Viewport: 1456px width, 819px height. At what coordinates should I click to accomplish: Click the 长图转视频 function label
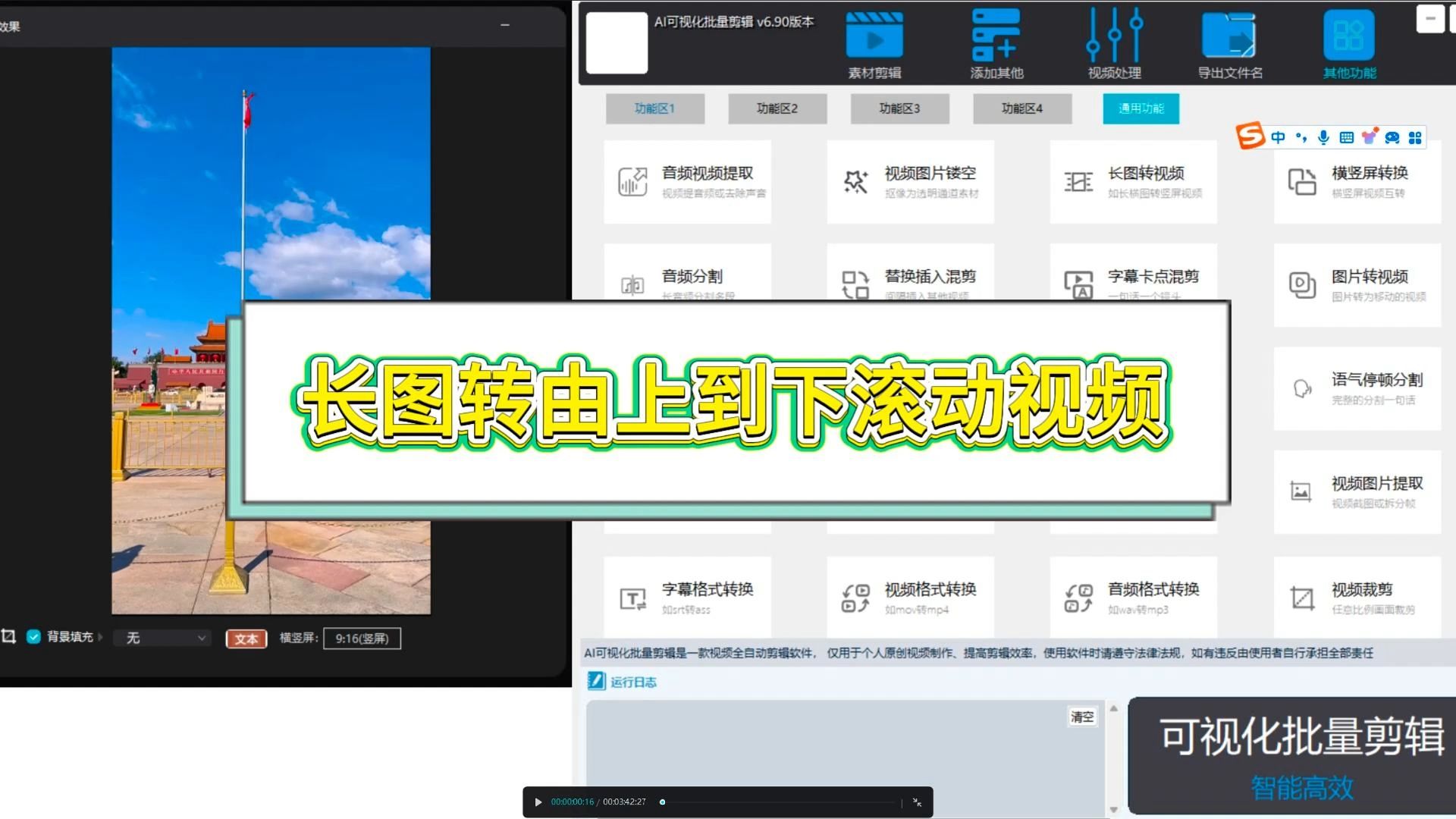coord(1146,173)
